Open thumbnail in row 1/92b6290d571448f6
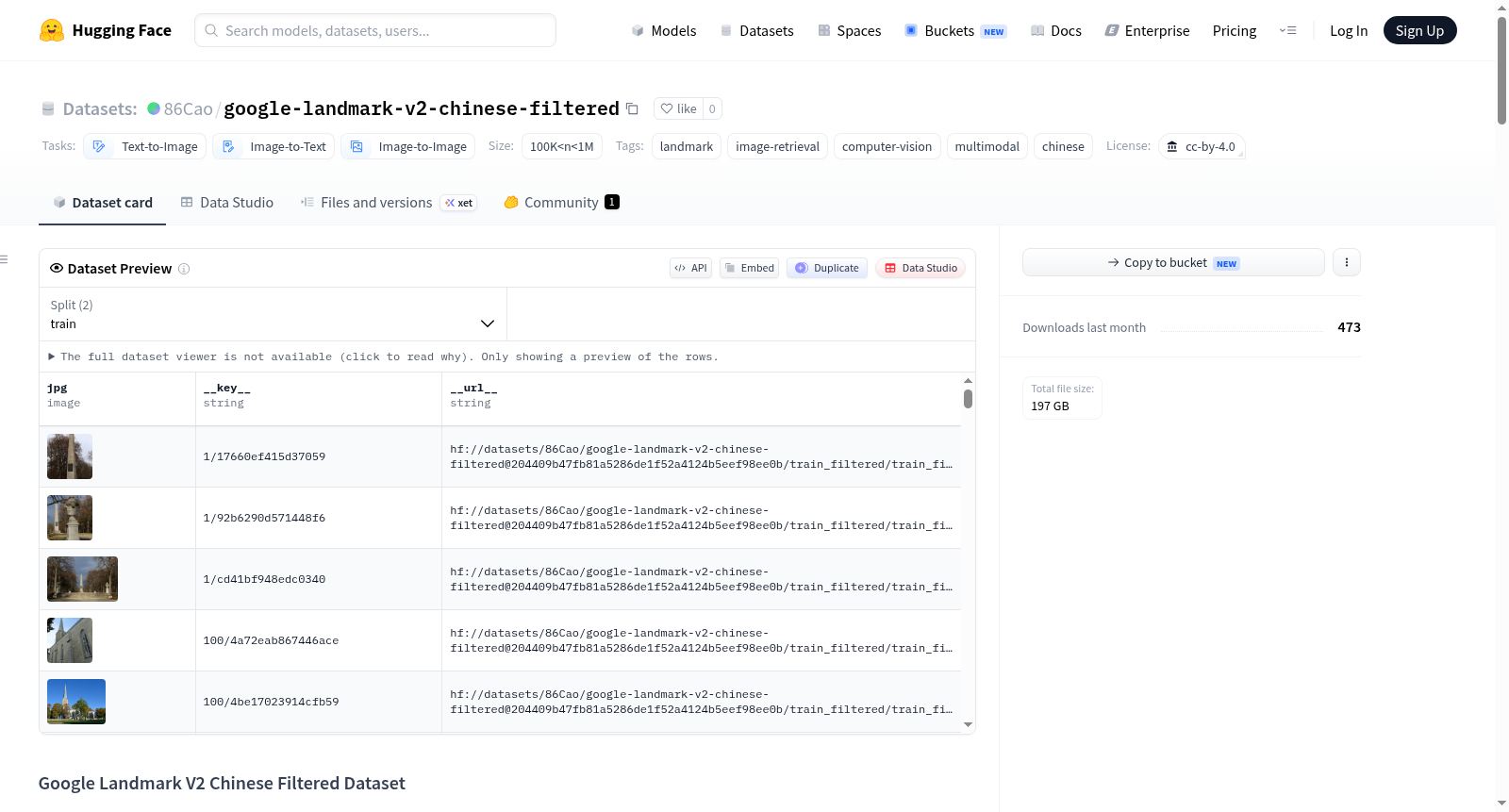The image size is (1509, 812). coord(70,518)
